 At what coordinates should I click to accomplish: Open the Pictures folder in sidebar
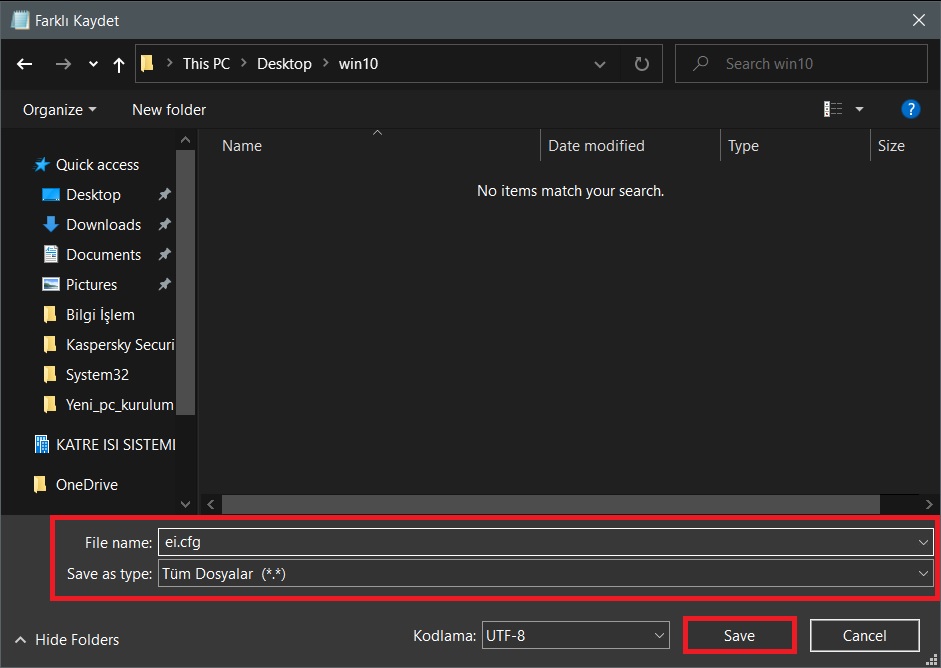point(91,285)
